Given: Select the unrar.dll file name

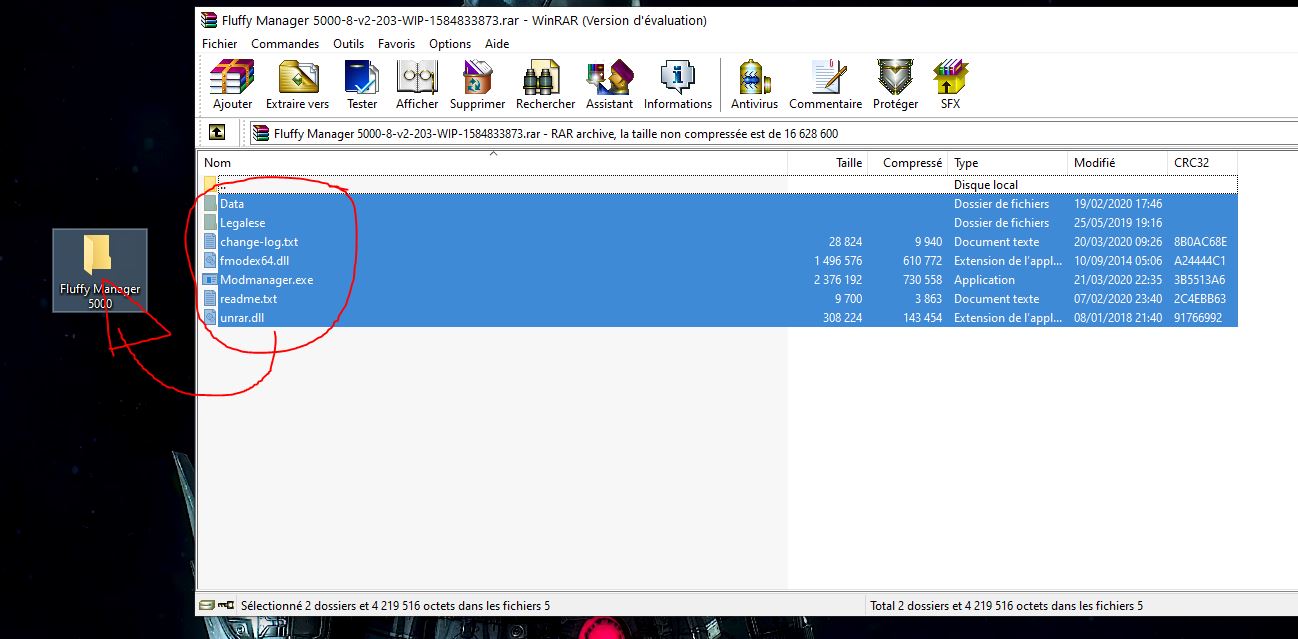Looking at the screenshot, I should coord(242,318).
